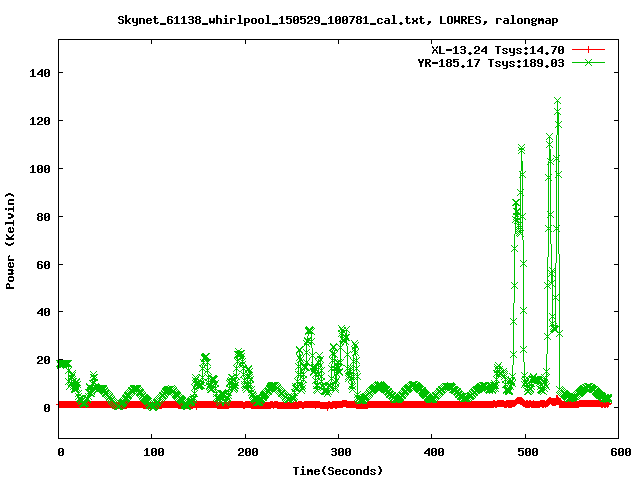Click the 140 tick label on y-axis
Viewport: 640px width, 480px height.
[x=40, y=73]
